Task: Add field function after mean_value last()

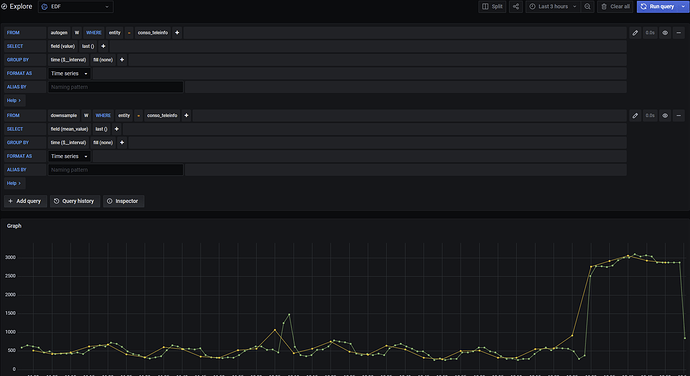Action: pyautogui.click(x=117, y=129)
